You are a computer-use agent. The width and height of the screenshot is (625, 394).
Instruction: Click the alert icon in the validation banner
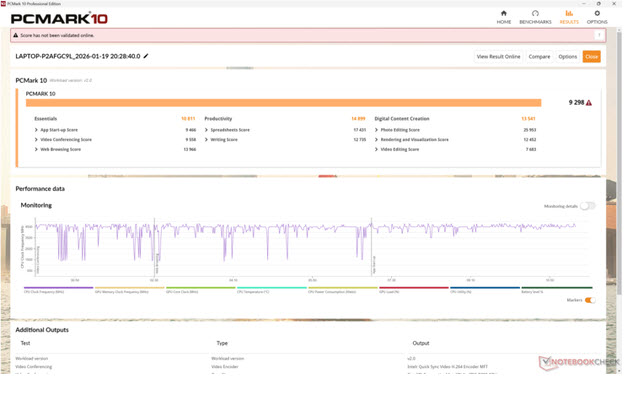(x=16, y=35)
